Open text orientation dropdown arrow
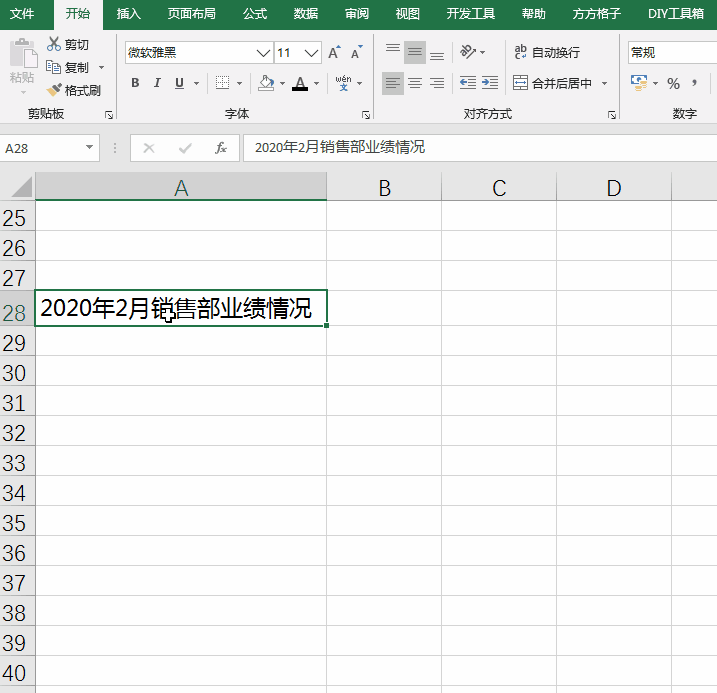Screen dimensions: 717x693 click(x=482, y=52)
